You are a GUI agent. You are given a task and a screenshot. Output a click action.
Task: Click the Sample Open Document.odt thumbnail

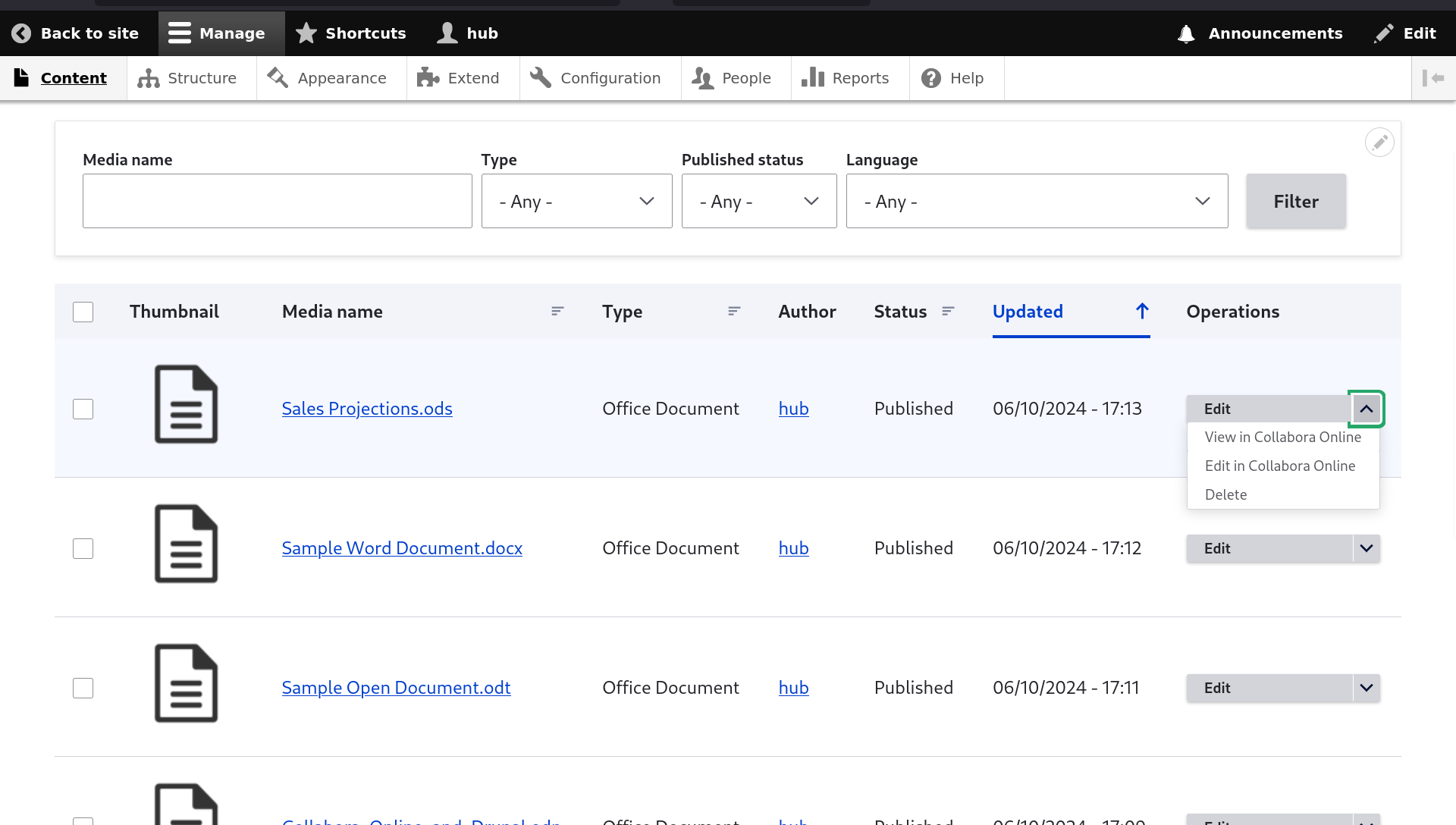186,683
